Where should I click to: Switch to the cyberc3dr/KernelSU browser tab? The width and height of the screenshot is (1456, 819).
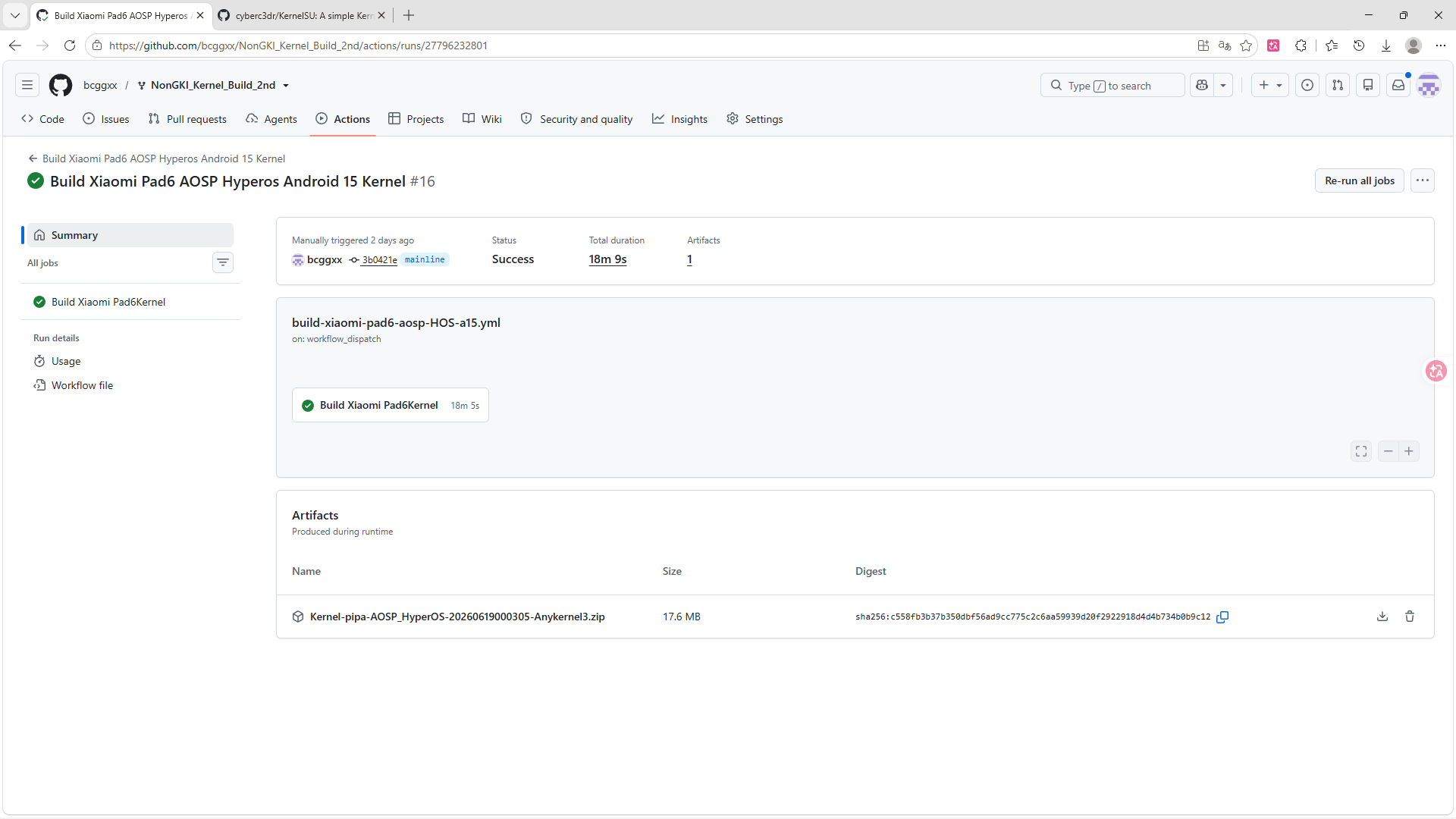point(303,15)
